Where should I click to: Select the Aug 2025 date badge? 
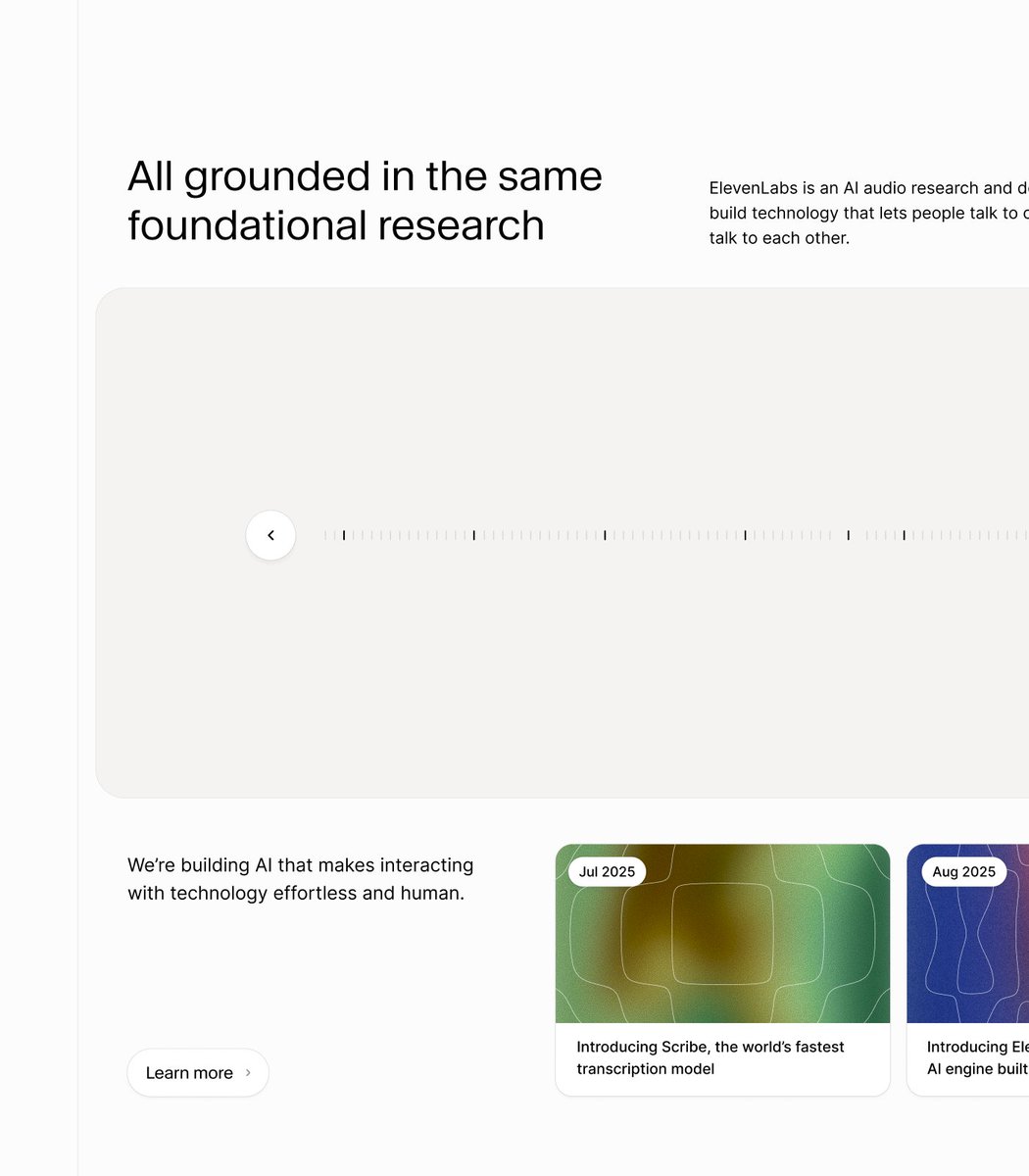pos(963,871)
